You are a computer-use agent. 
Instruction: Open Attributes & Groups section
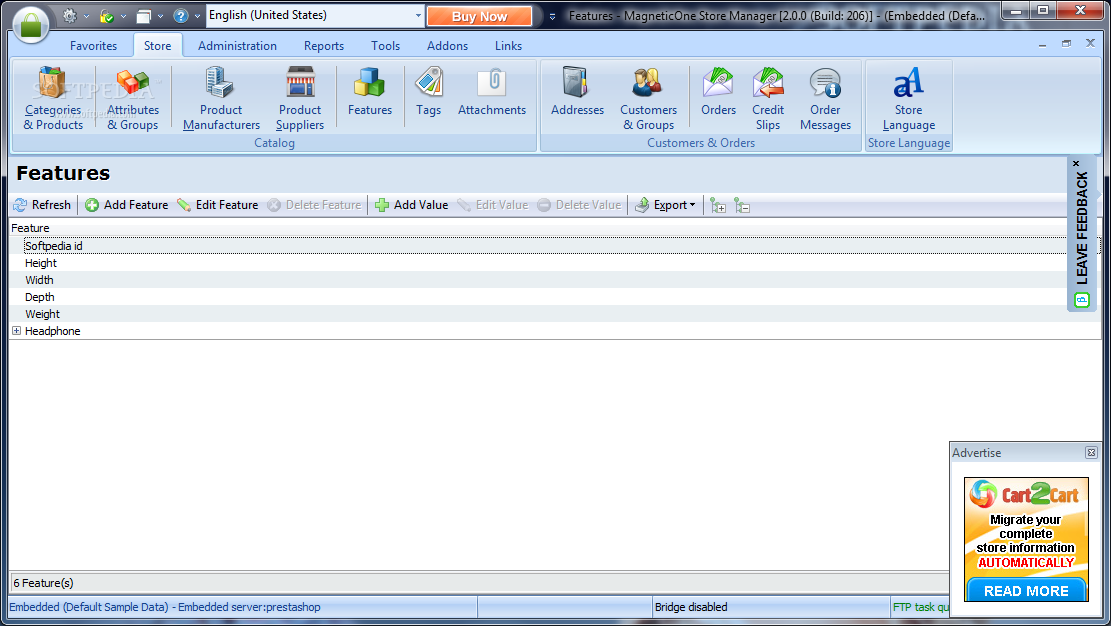point(132,99)
